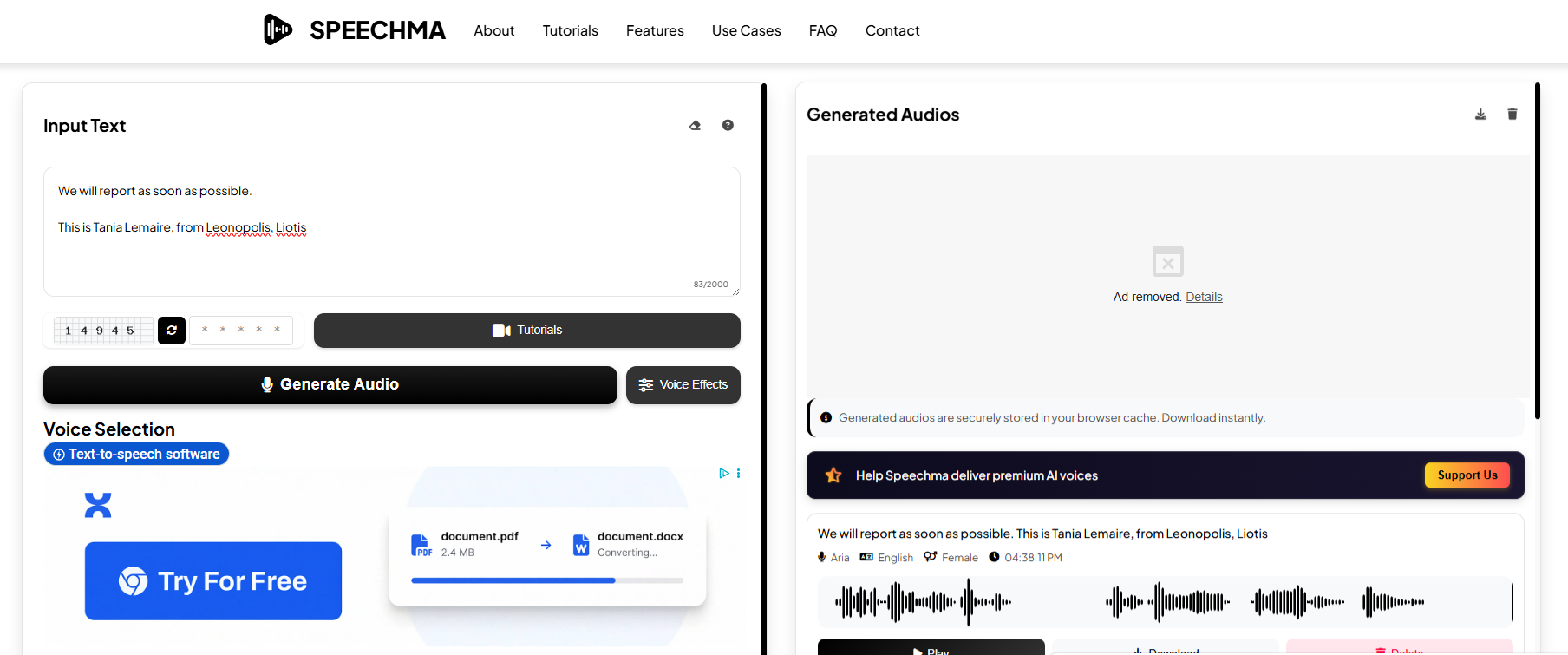Viewport: 1568px width, 655px height.
Task: Click the AdChoices icon on the advertisement
Action: point(724,474)
